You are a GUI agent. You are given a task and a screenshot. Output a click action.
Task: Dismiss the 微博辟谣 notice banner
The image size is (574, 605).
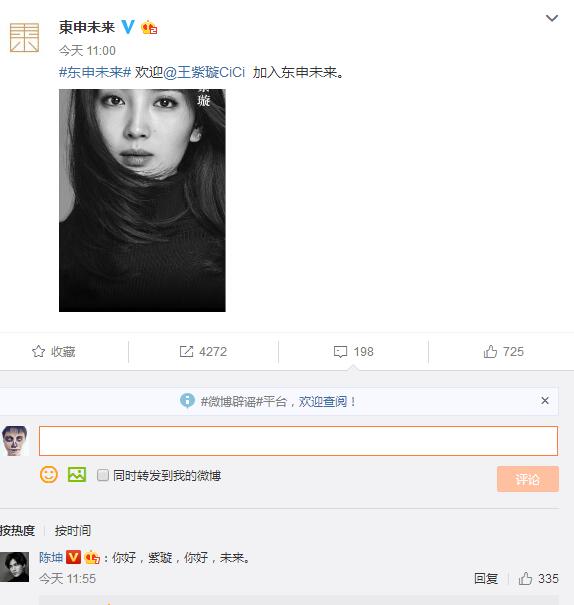click(545, 401)
